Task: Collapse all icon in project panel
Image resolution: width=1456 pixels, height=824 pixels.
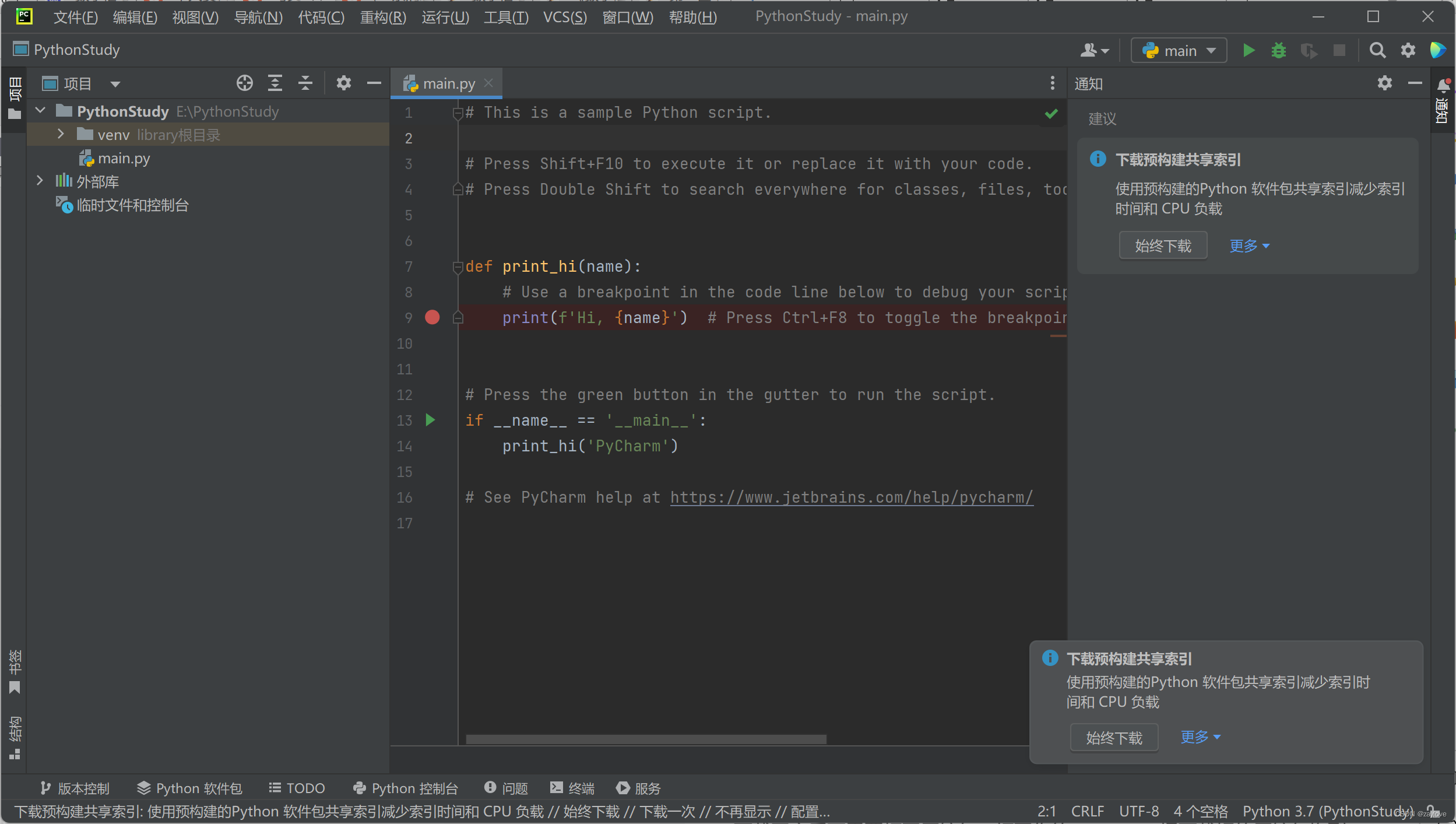Action: point(305,83)
